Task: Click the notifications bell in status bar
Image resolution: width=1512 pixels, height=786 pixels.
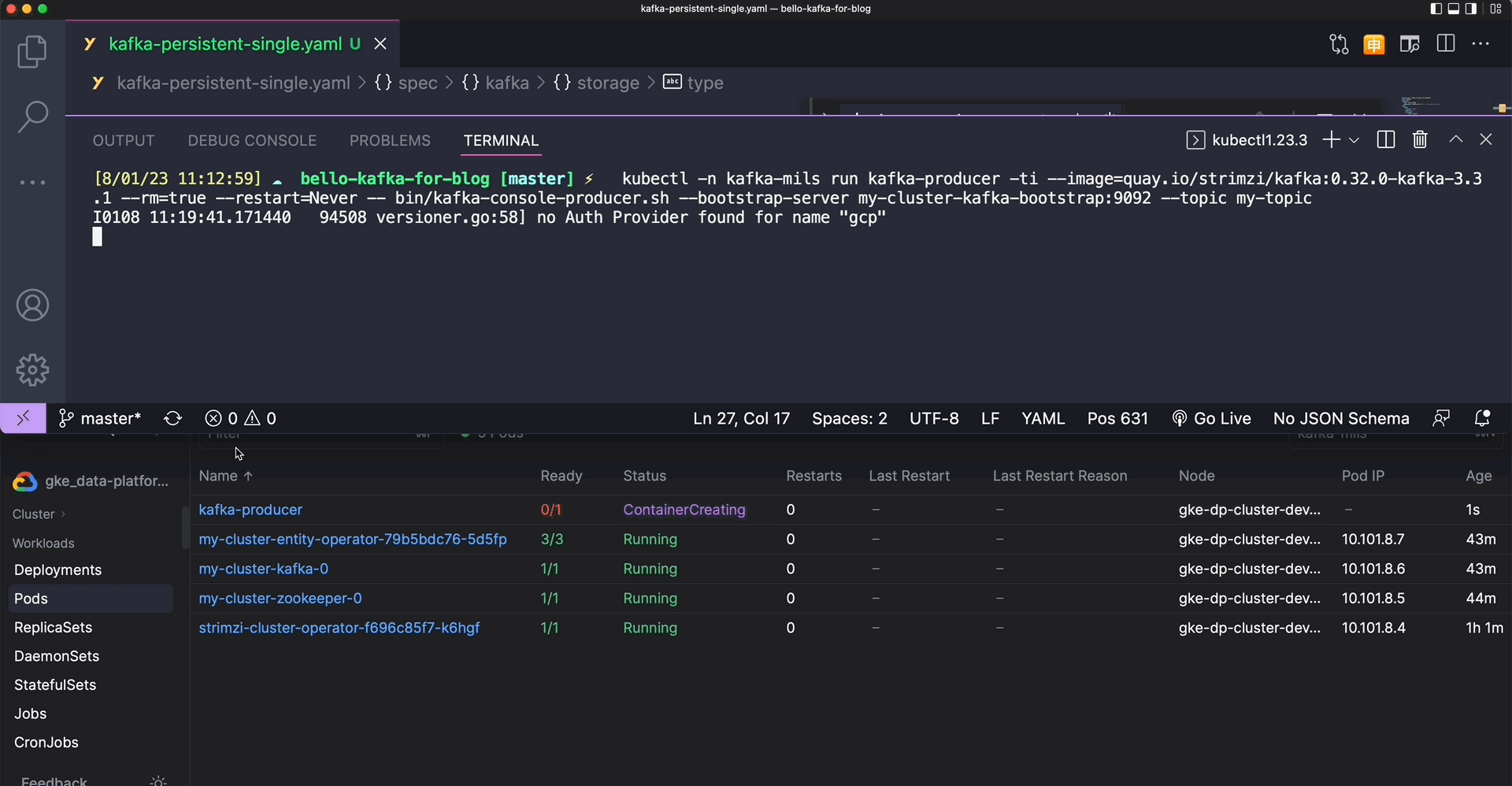Action: click(x=1482, y=419)
